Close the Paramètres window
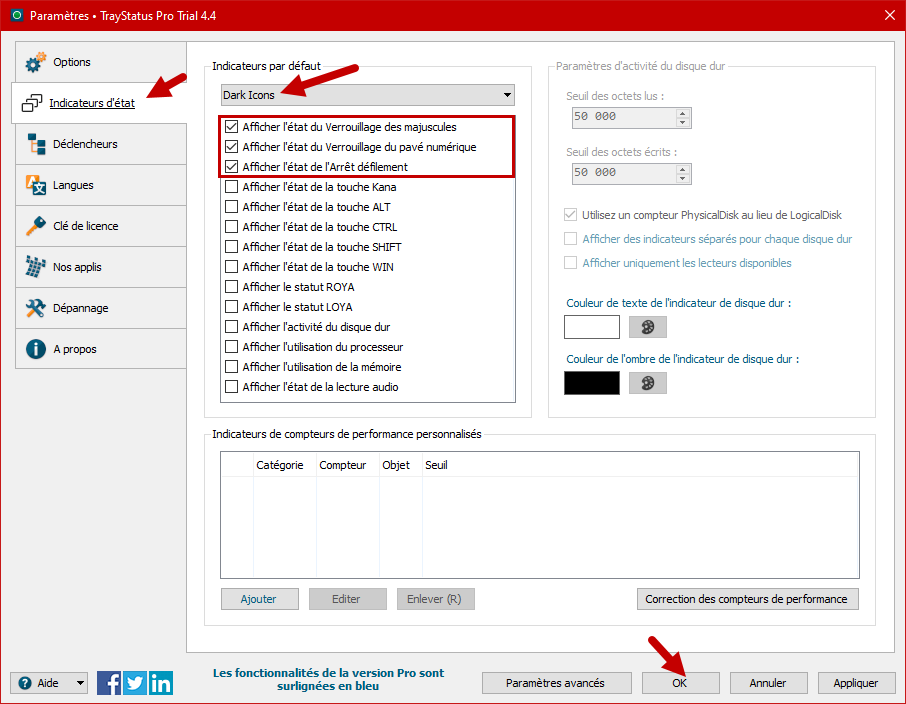Screen dimensions: 906x704 (890, 16)
